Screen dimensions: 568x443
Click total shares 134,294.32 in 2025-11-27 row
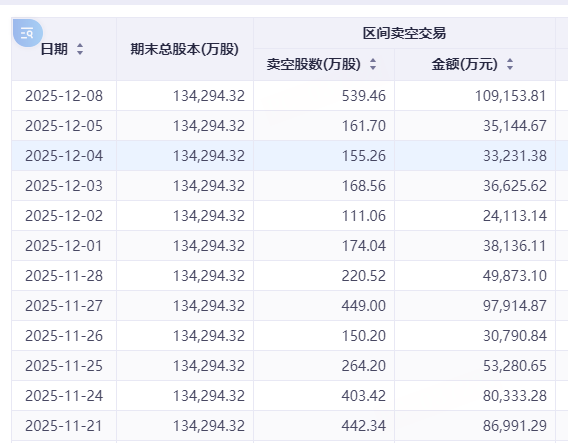pos(209,306)
